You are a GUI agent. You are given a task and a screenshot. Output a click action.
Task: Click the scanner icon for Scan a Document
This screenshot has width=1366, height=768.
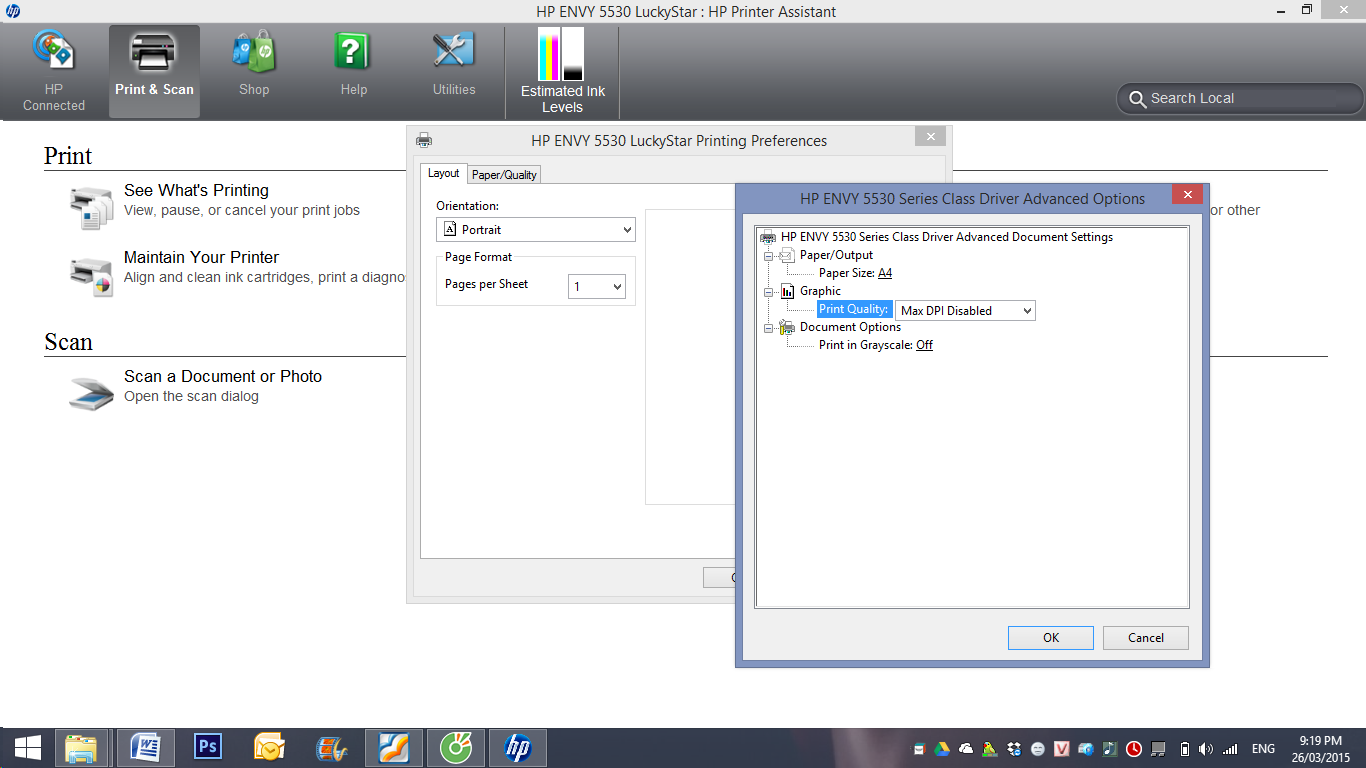(x=91, y=393)
